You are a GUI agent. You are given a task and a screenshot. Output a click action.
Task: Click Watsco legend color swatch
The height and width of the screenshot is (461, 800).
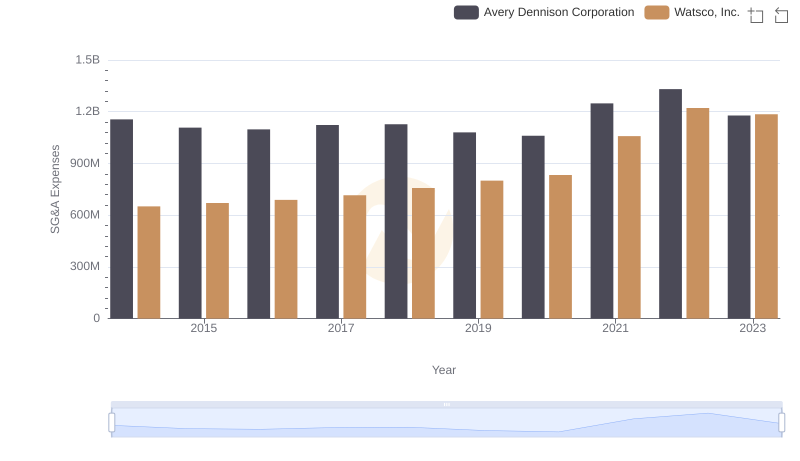tap(657, 12)
